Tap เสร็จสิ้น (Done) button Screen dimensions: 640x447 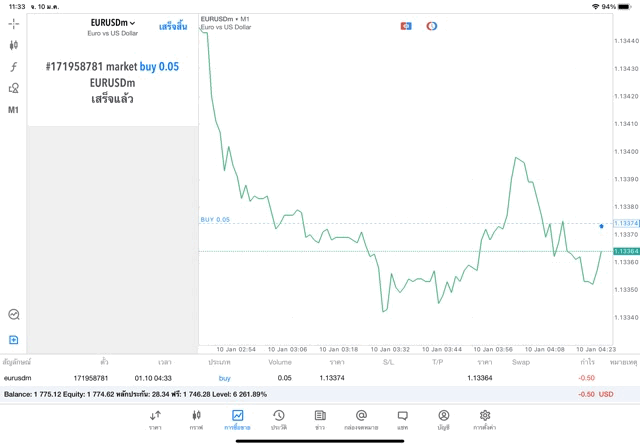[172, 26]
